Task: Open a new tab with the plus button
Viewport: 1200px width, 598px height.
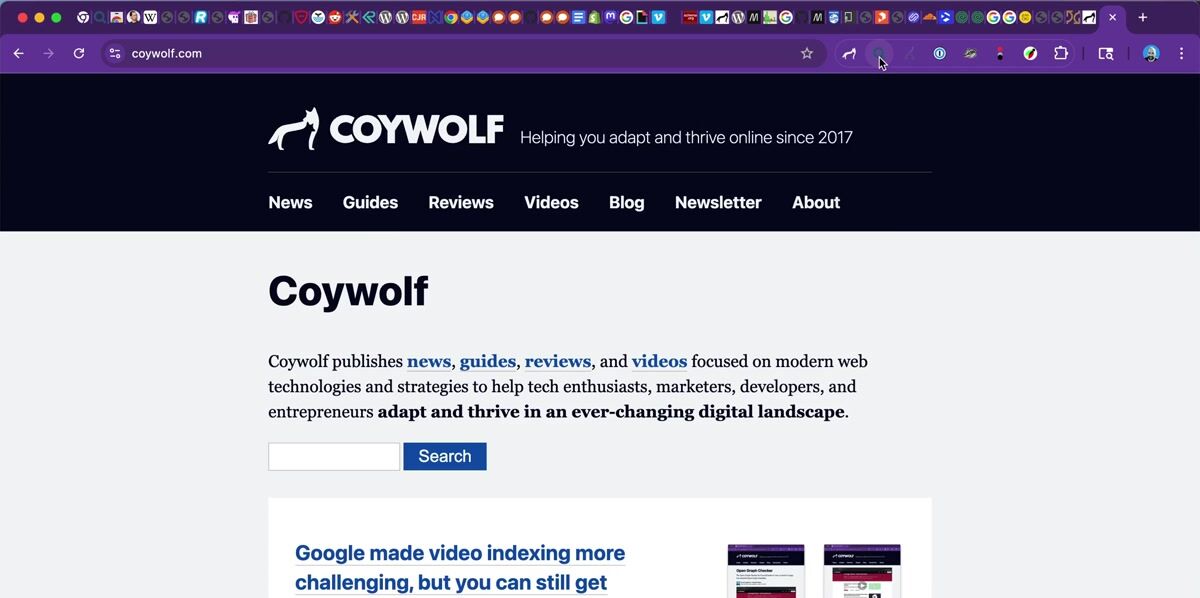Action: tap(1142, 17)
